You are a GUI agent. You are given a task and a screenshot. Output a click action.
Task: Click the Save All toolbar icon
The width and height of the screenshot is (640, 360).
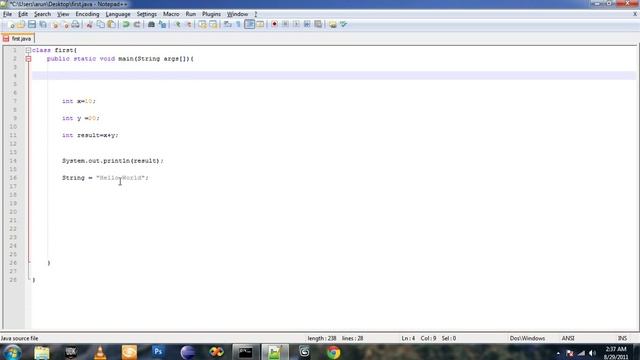click(x=43, y=24)
